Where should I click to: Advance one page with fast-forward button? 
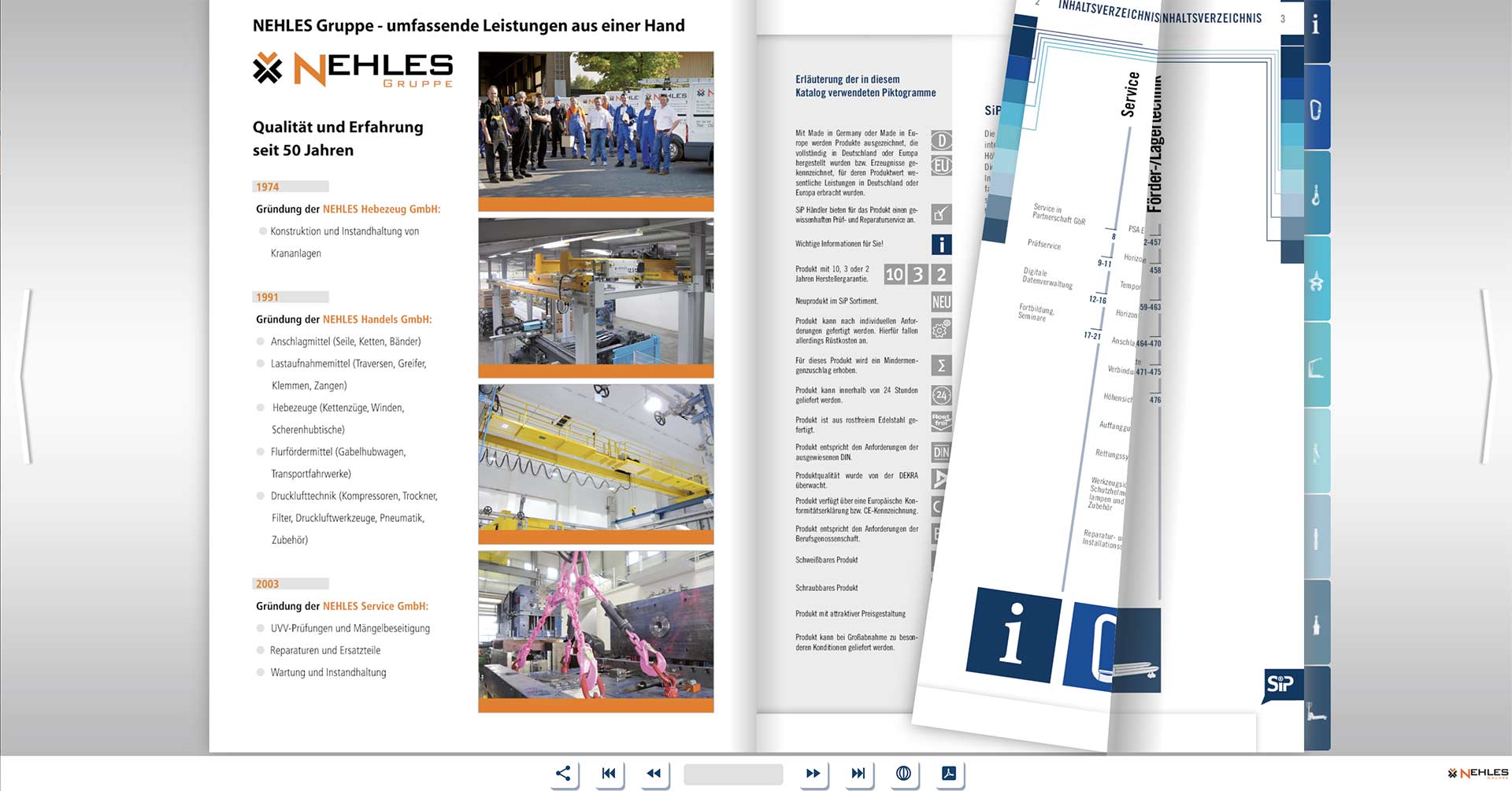tap(813, 774)
